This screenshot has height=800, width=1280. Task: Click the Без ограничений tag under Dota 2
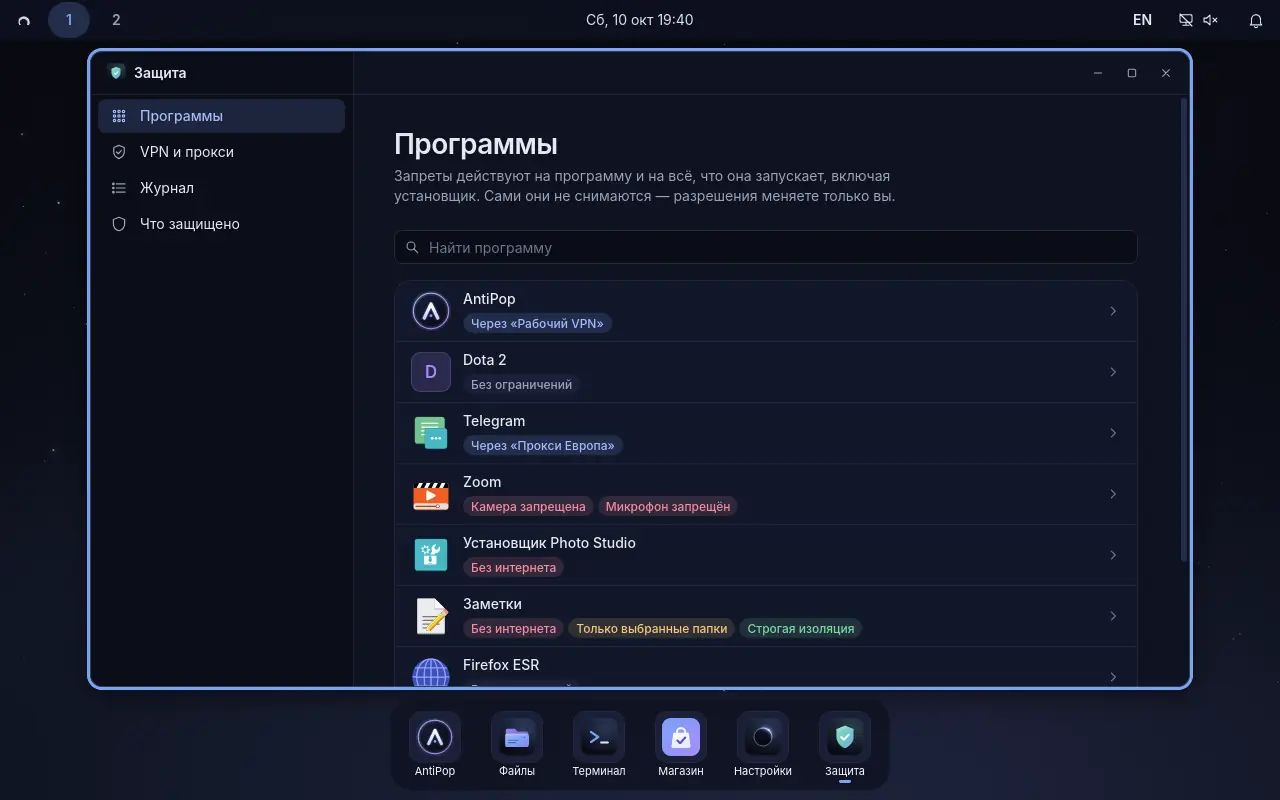click(522, 385)
